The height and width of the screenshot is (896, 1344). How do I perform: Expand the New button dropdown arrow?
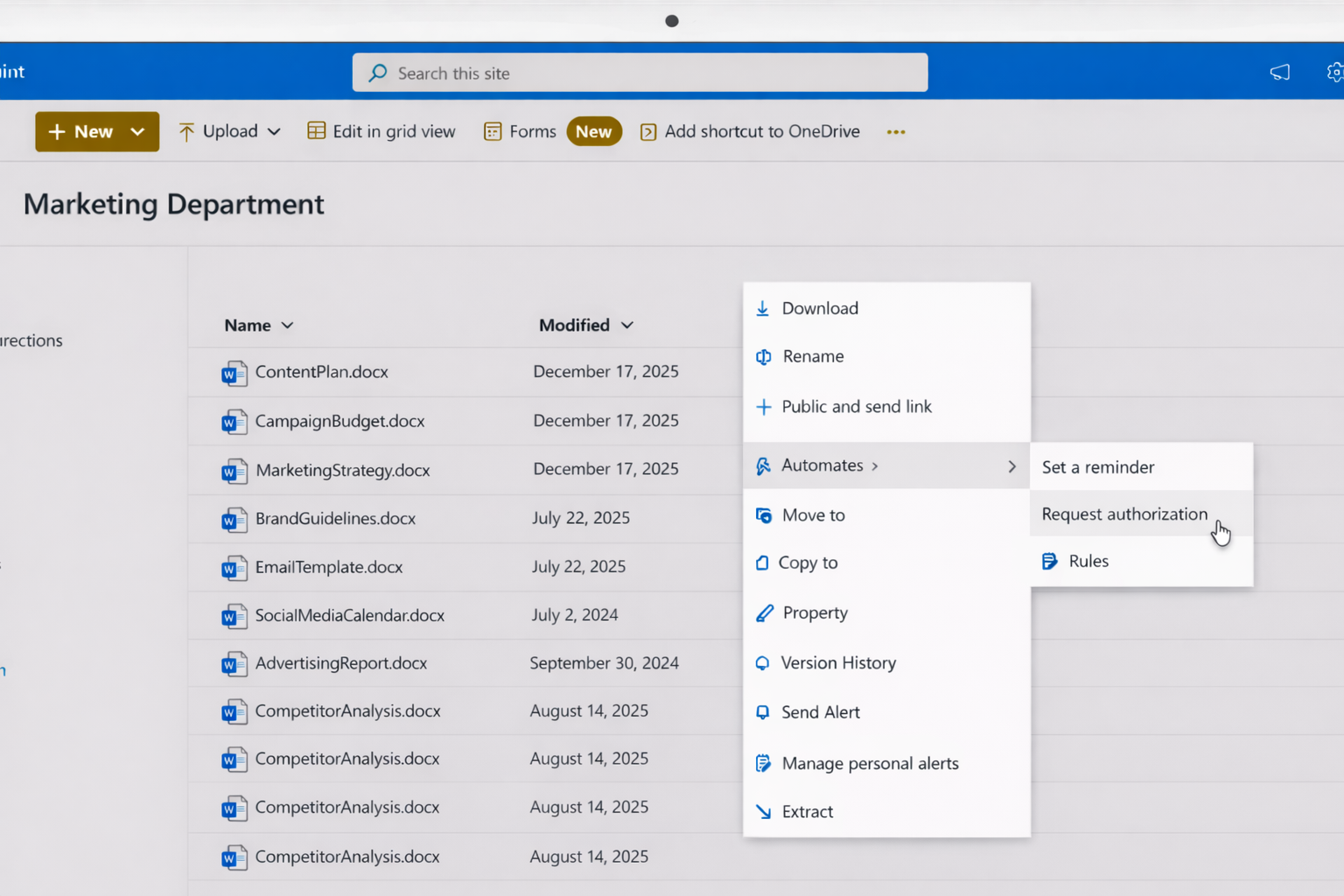[137, 132]
